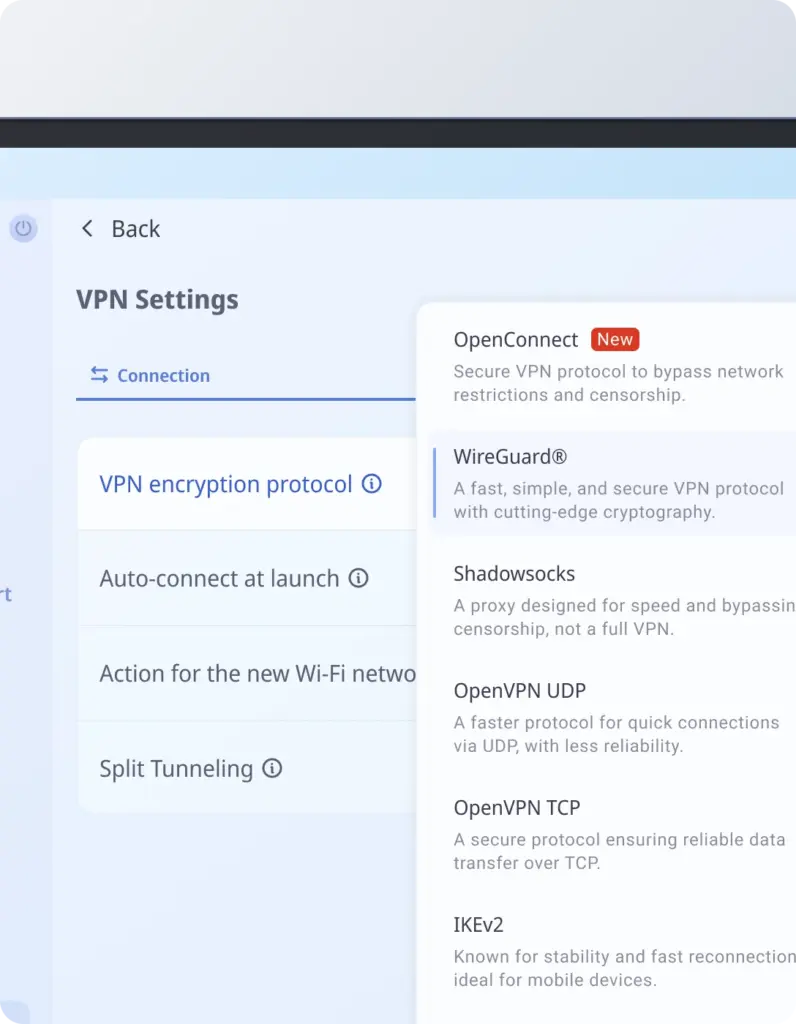Choose WireGuard® from the protocol list
This screenshot has height=1024, width=796.
click(510, 457)
